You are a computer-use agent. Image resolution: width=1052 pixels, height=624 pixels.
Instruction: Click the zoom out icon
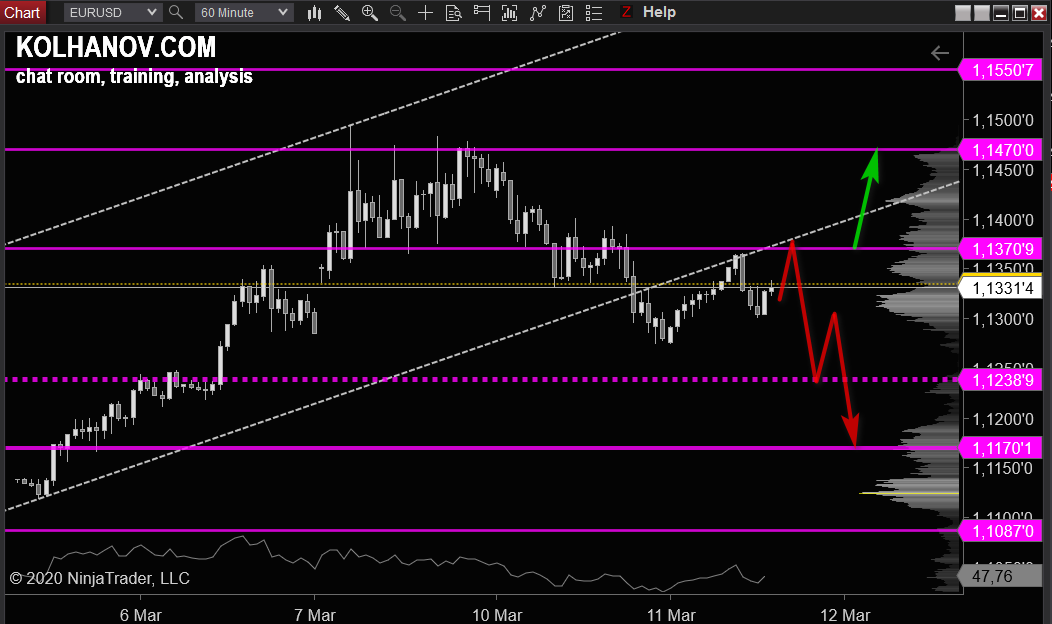[397, 12]
